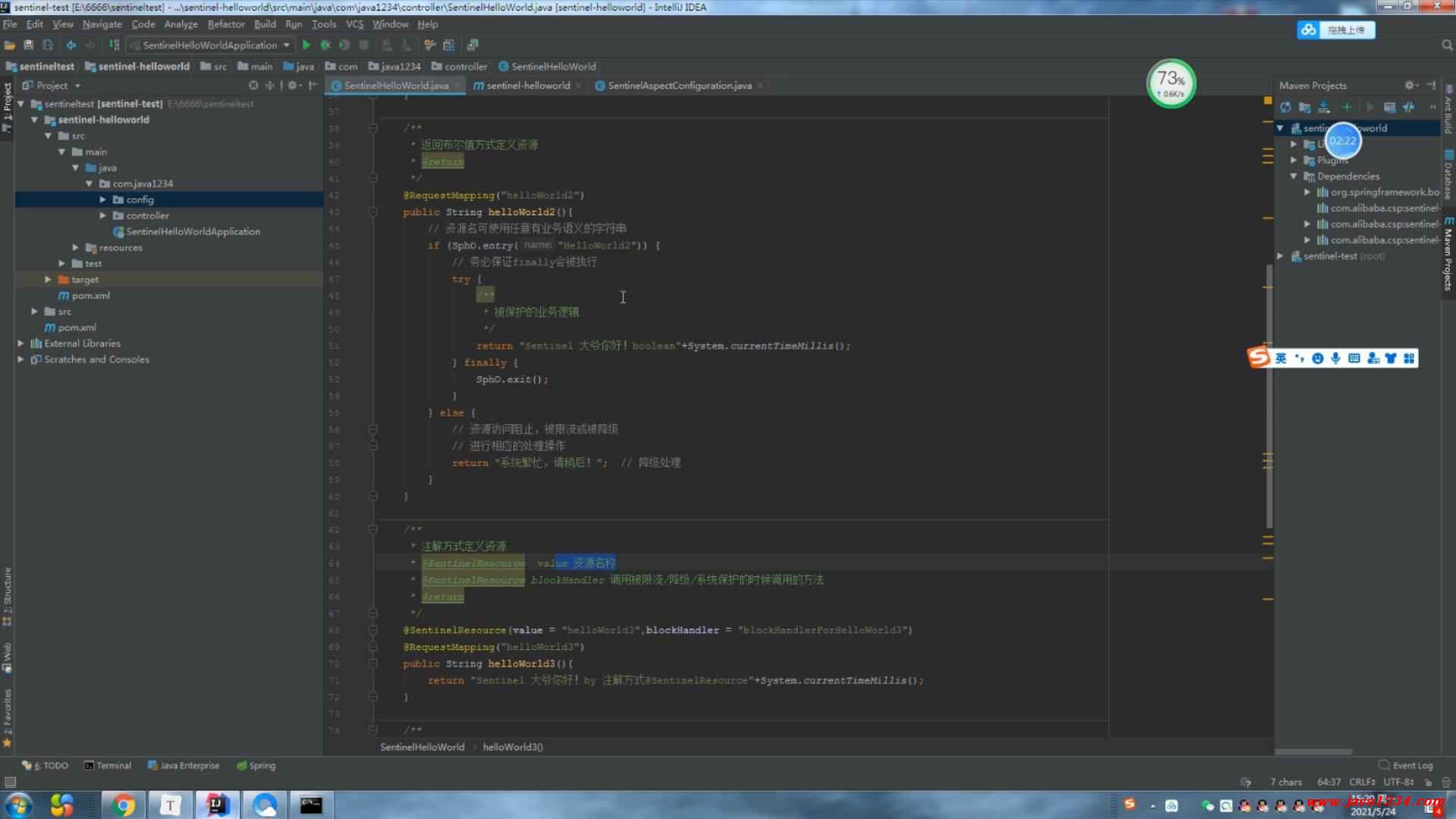Open Project panel gear settings
The height and width of the screenshot is (819, 1456).
[293, 85]
